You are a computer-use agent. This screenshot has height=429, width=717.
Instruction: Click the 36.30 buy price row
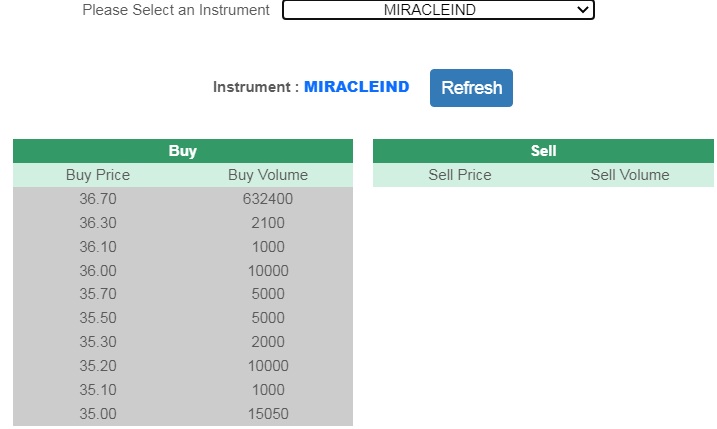pos(98,223)
